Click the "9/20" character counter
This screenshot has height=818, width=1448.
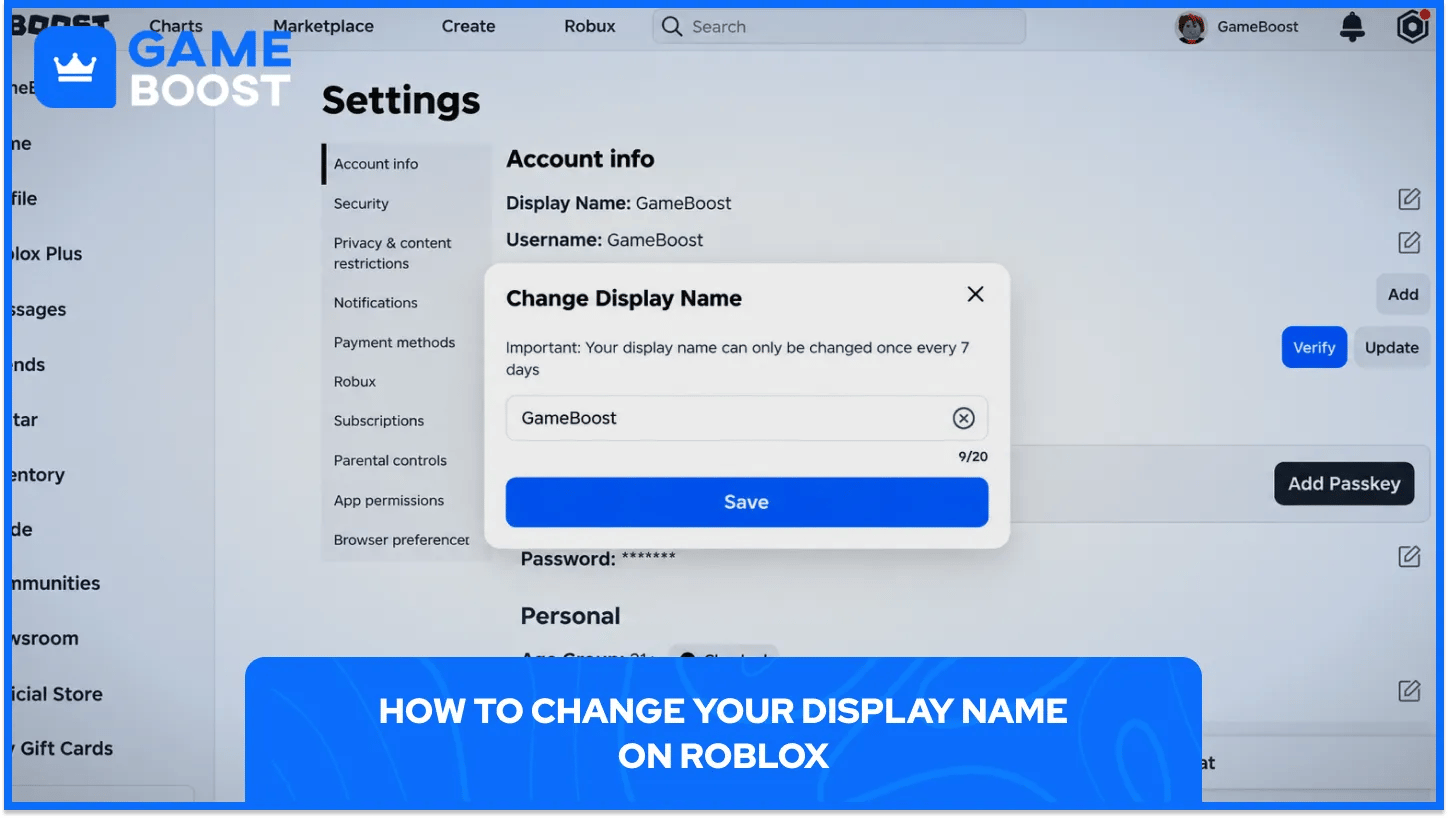tap(973, 456)
